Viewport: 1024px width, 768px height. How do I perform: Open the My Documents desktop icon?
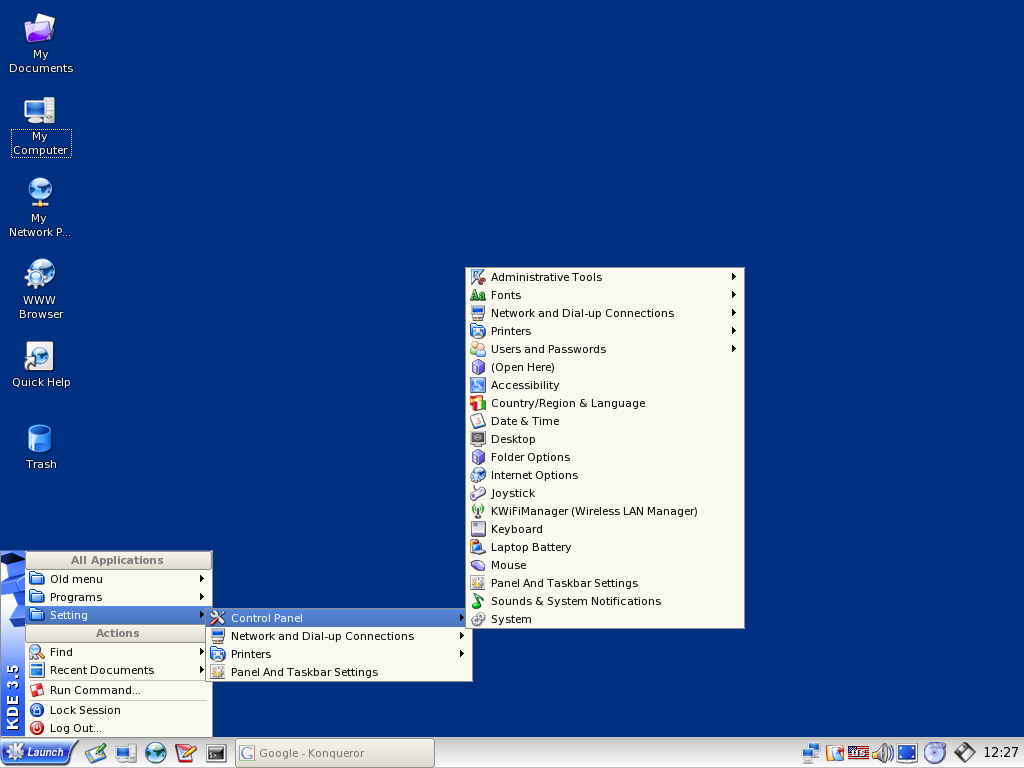point(40,44)
